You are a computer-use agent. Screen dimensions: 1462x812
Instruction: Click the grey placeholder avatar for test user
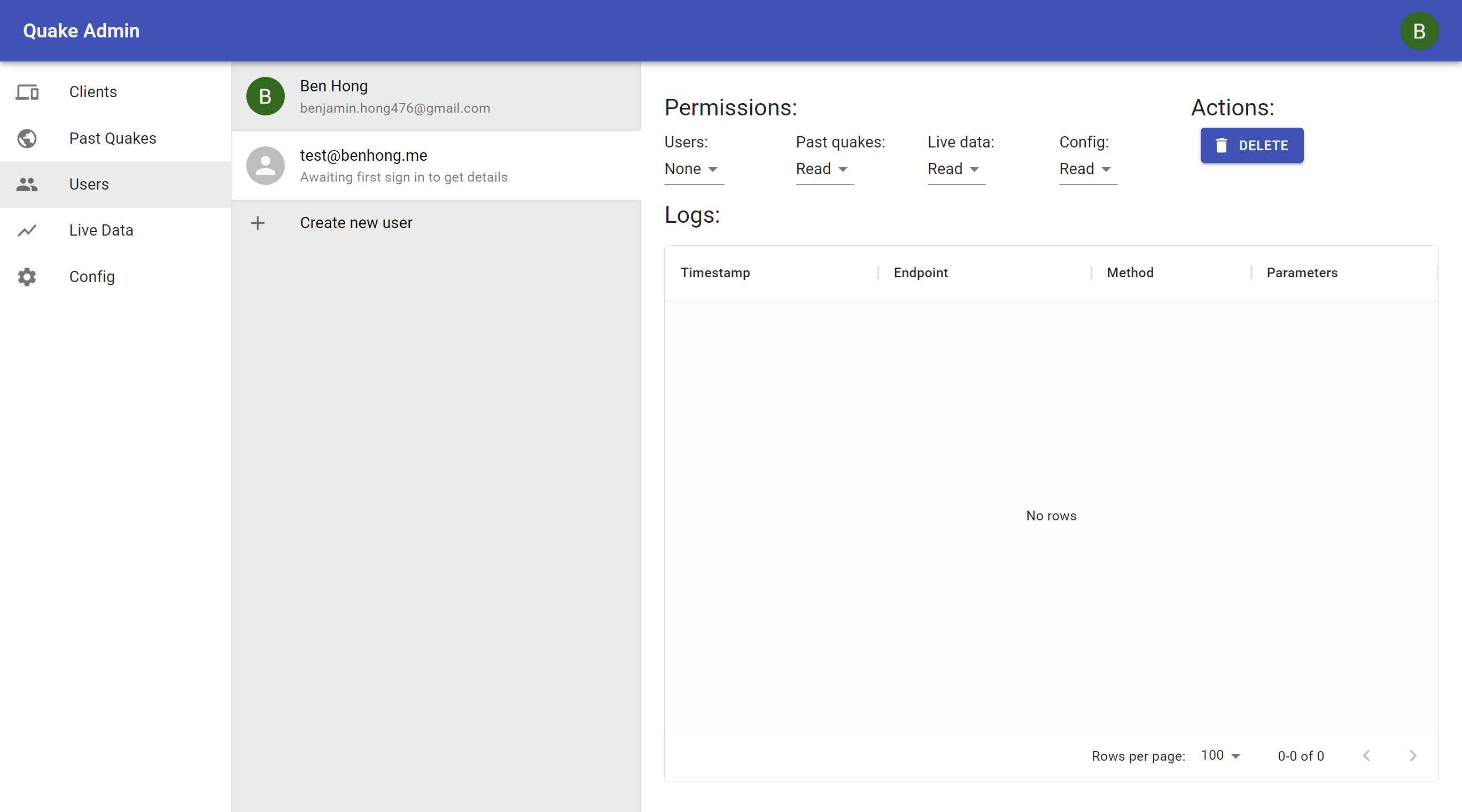265,166
